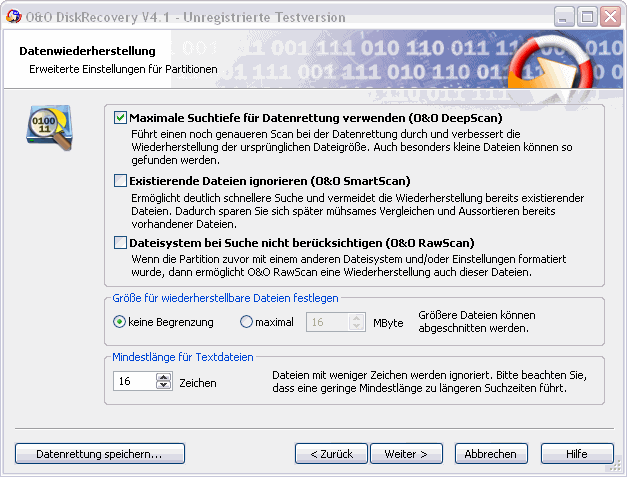This screenshot has width=627, height=477.
Task: Enable Dateisystem nicht berücksichtigen (RawScan) checkbox
Action: (120, 243)
